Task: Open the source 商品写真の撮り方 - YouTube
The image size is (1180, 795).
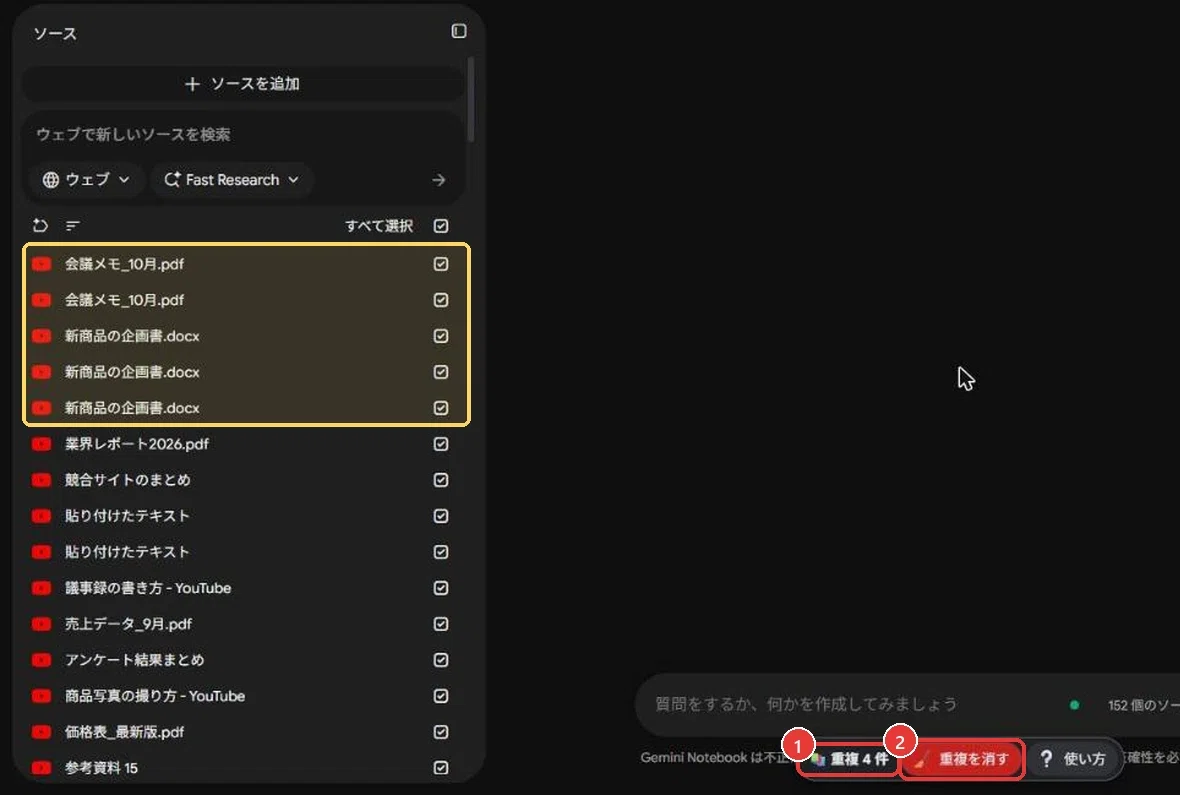Action: click(154, 696)
